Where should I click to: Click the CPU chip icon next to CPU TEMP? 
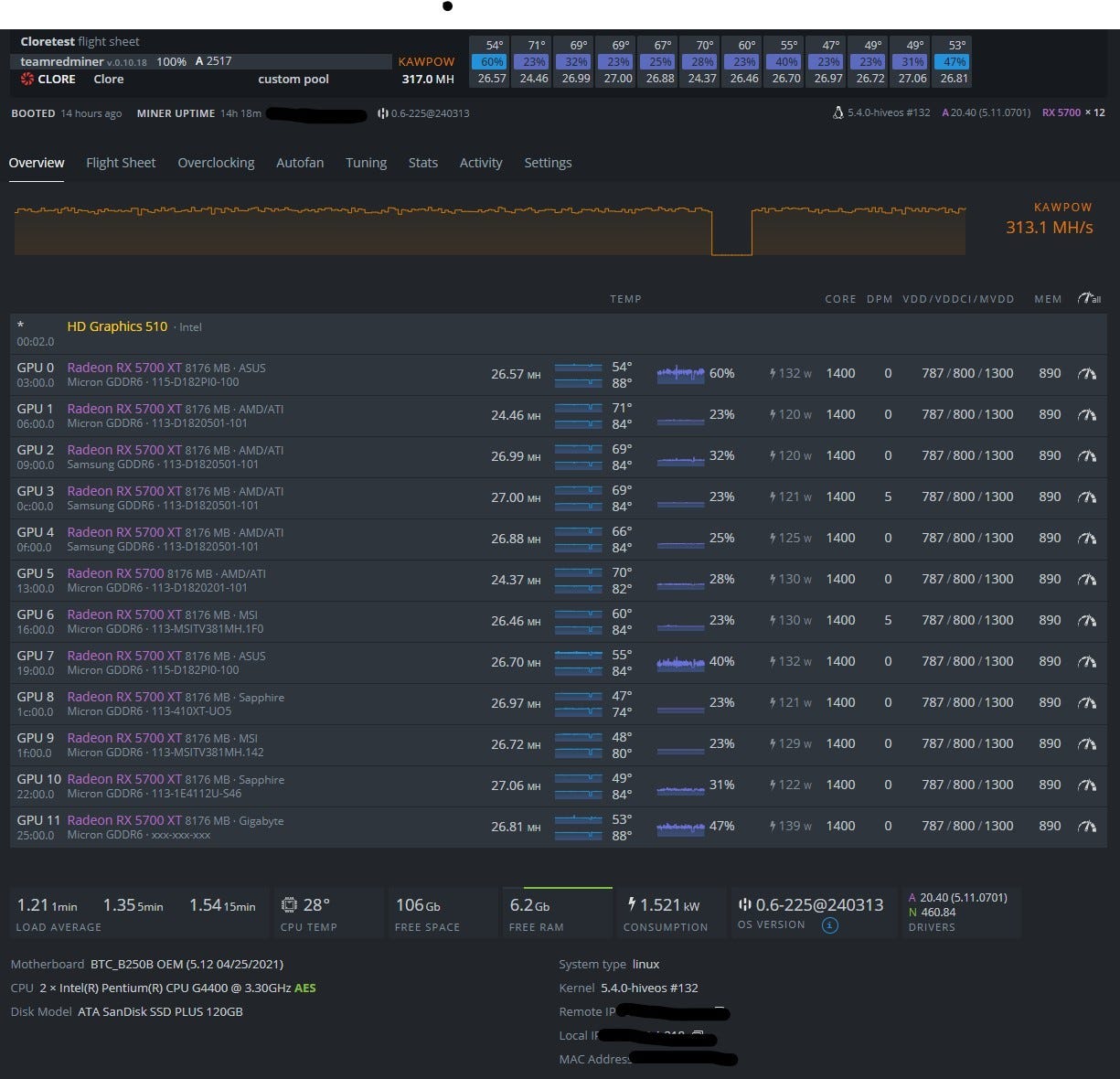290,903
